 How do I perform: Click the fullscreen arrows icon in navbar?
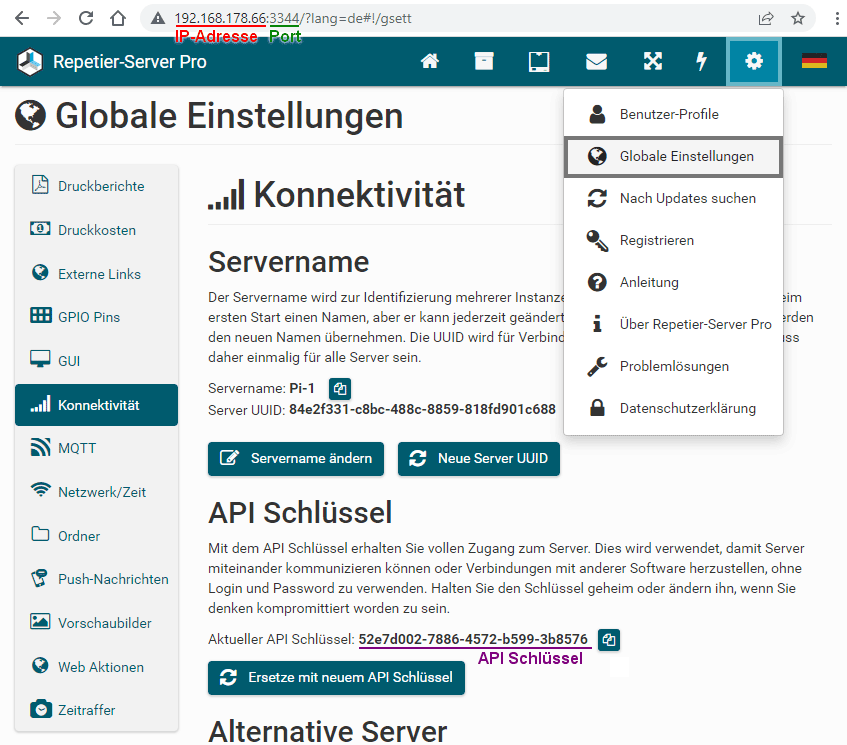(x=653, y=62)
